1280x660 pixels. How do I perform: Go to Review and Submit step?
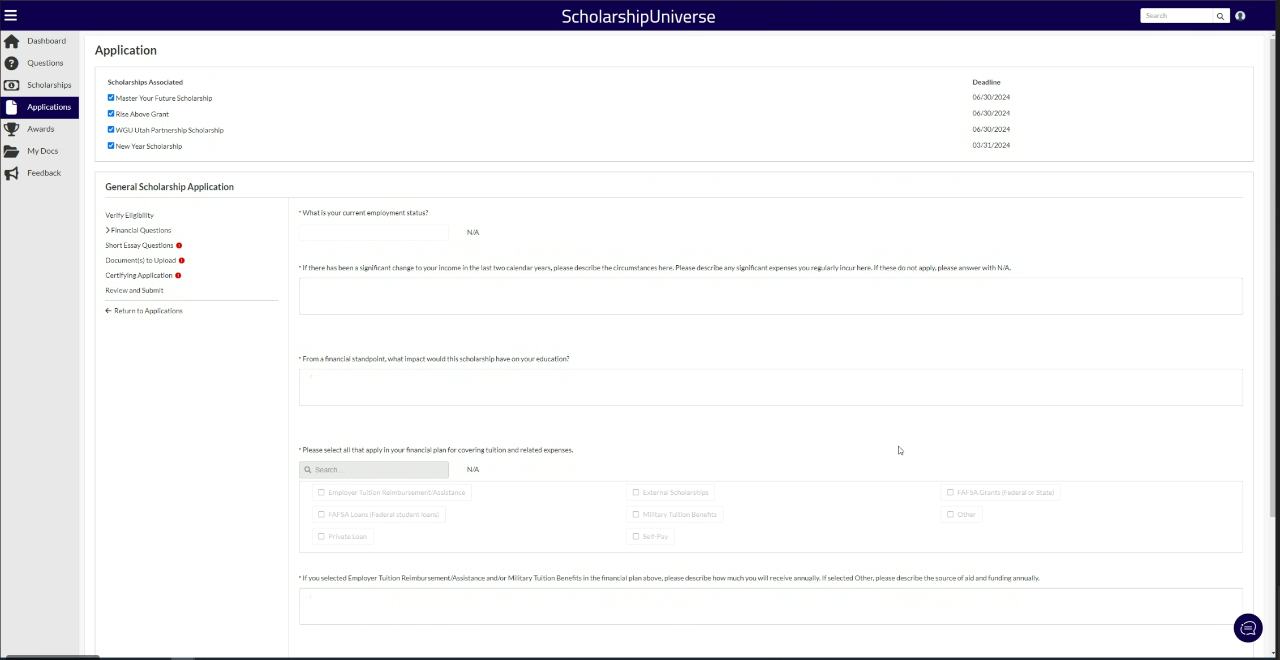[134, 290]
